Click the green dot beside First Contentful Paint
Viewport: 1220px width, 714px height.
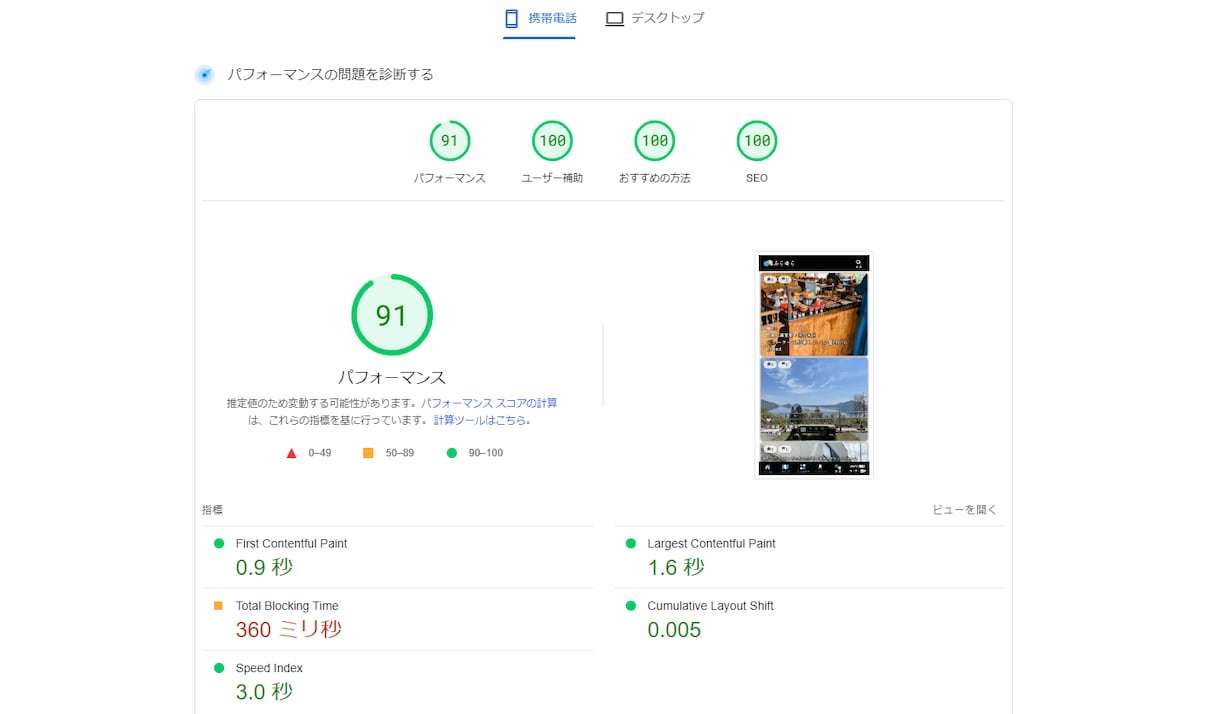[218, 543]
